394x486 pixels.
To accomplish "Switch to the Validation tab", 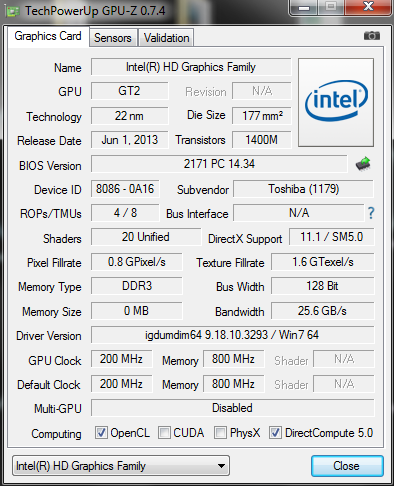I will tap(166, 38).
